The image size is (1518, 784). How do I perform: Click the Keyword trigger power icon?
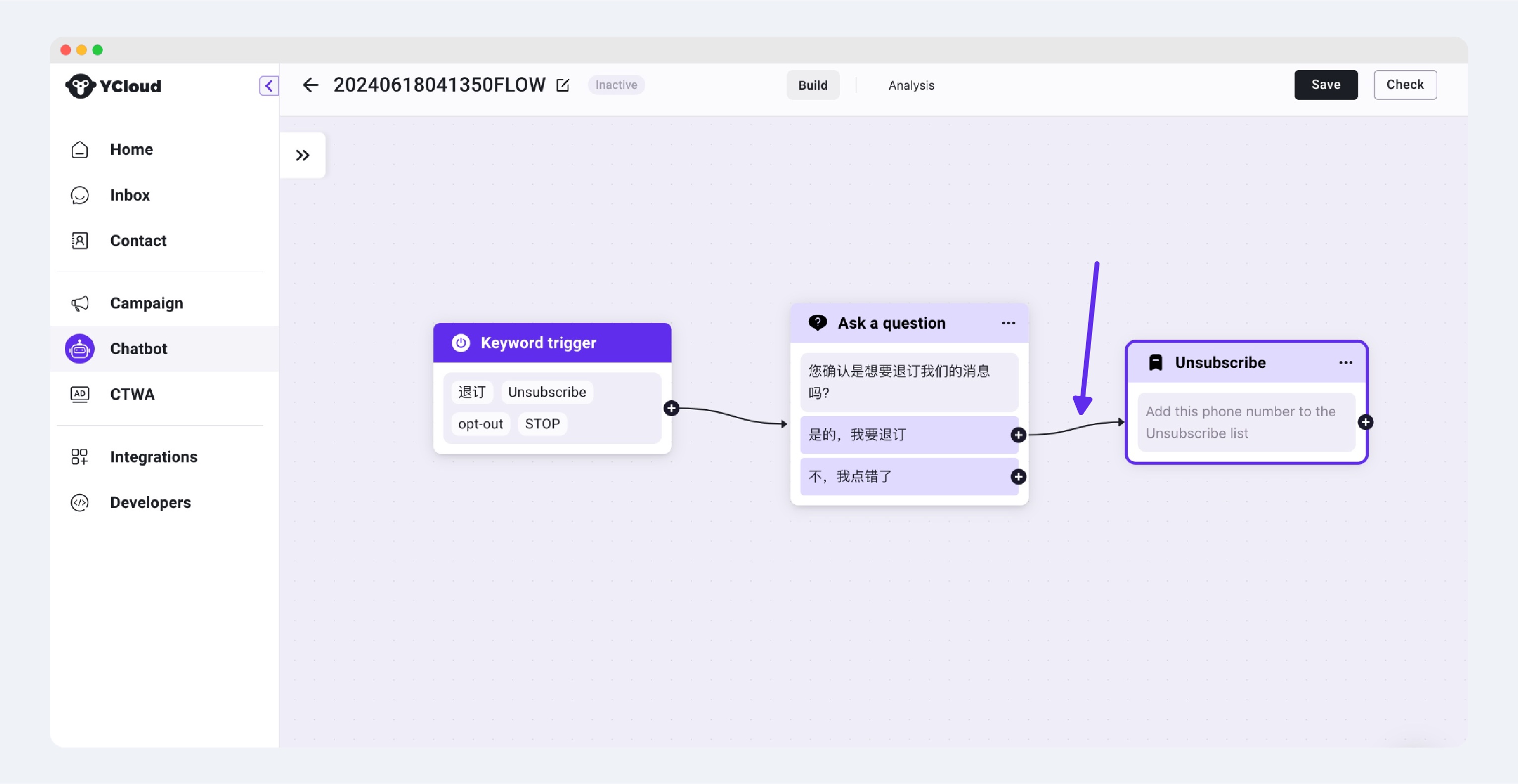point(461,343)
